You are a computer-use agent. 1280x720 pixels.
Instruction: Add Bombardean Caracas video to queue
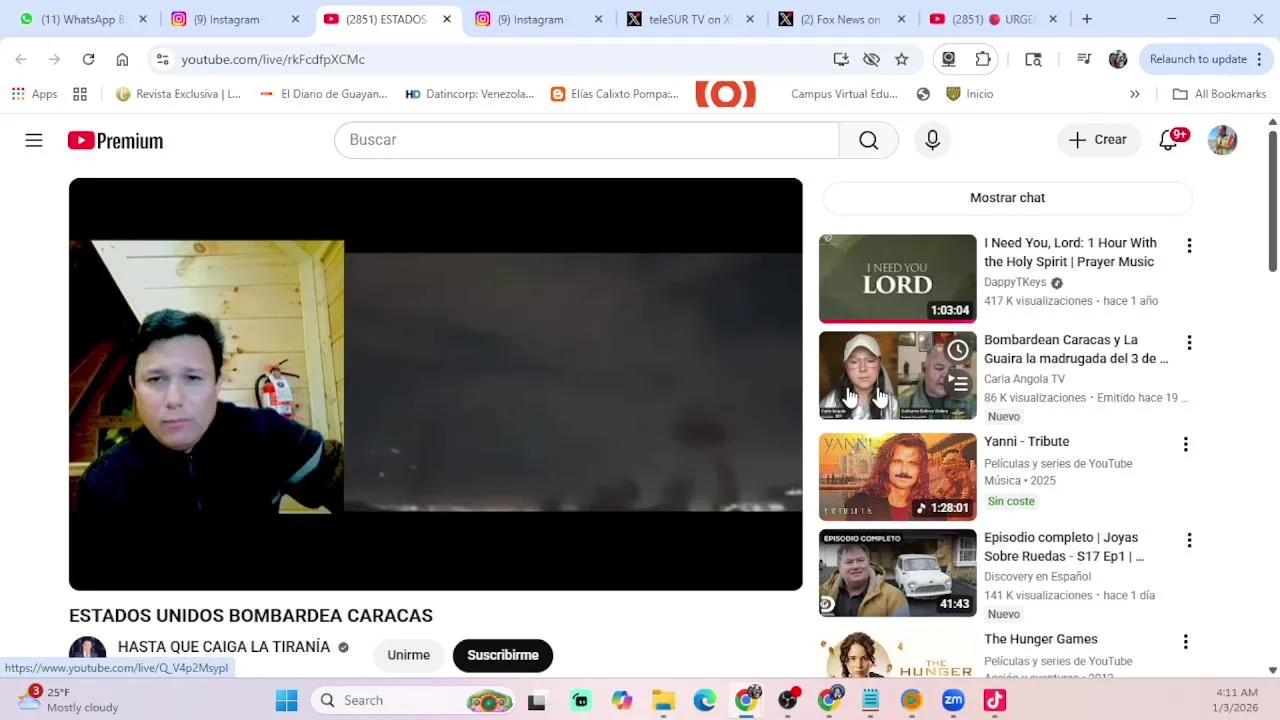coord(958,383)
